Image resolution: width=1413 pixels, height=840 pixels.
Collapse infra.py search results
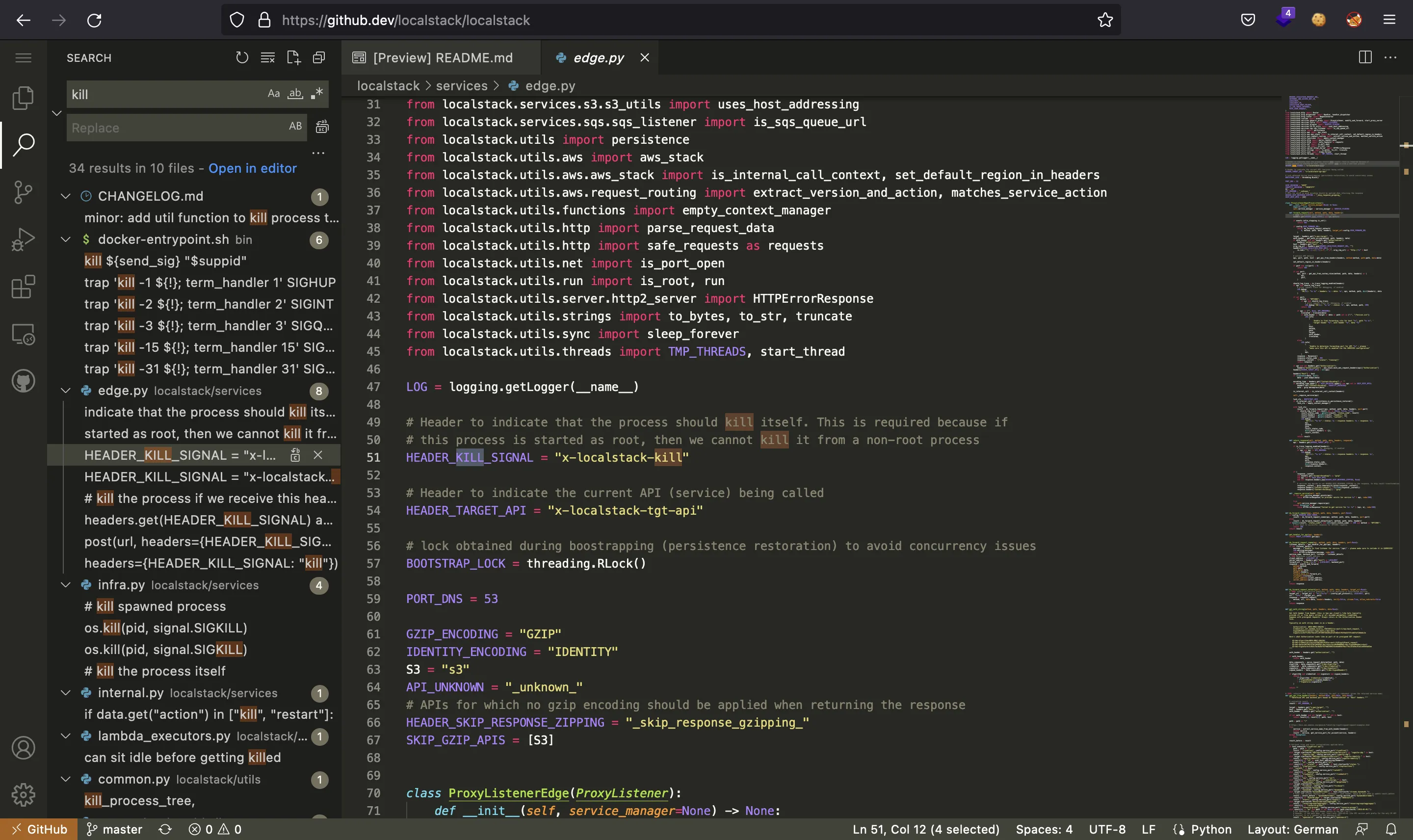pos(66,585)
